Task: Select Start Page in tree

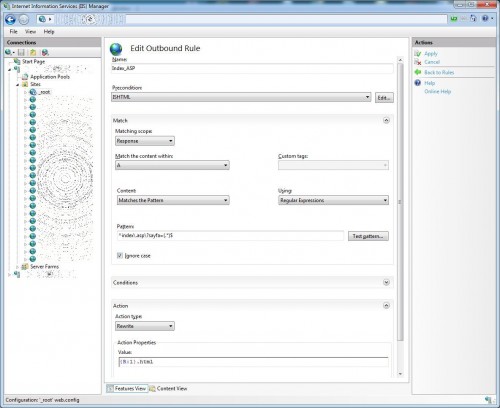Action: click(33, 61)
